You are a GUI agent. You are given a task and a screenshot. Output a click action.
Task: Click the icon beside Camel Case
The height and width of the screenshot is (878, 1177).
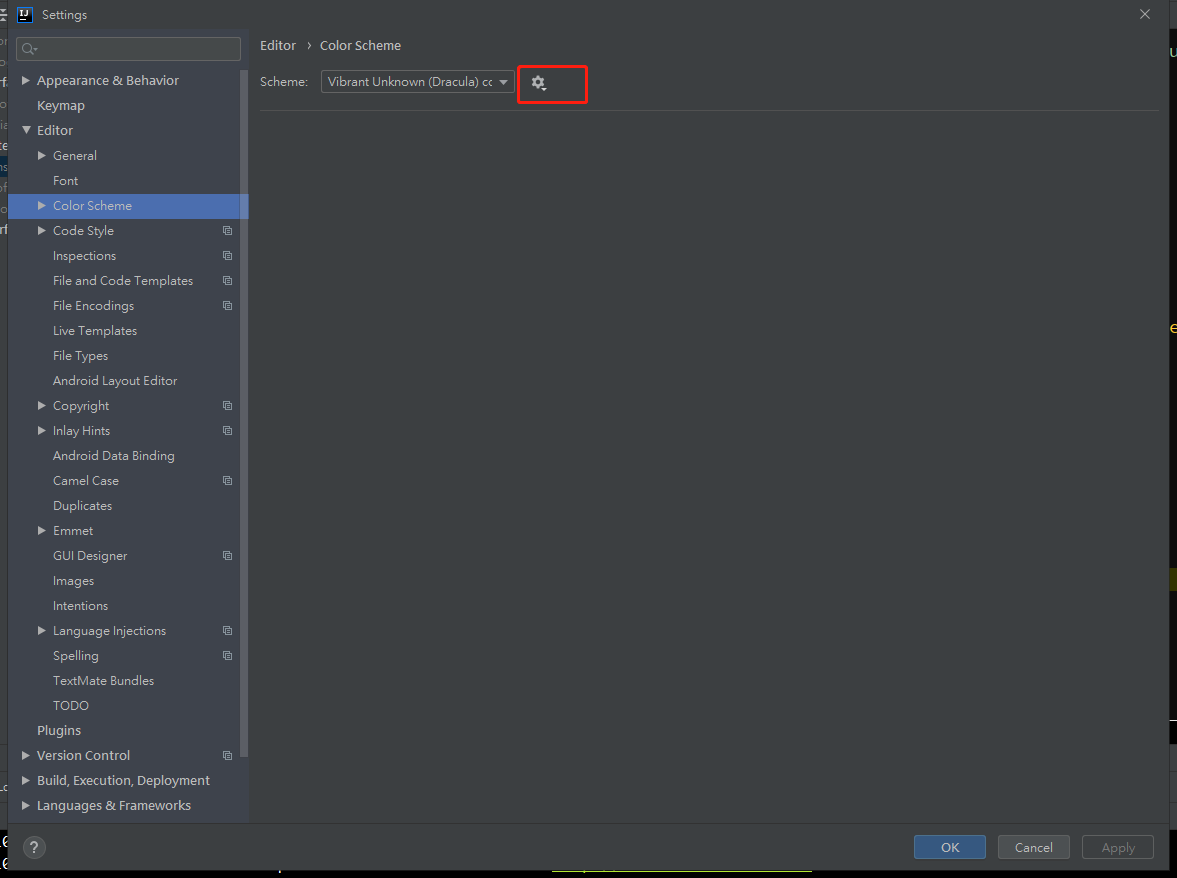click(228, 480)
